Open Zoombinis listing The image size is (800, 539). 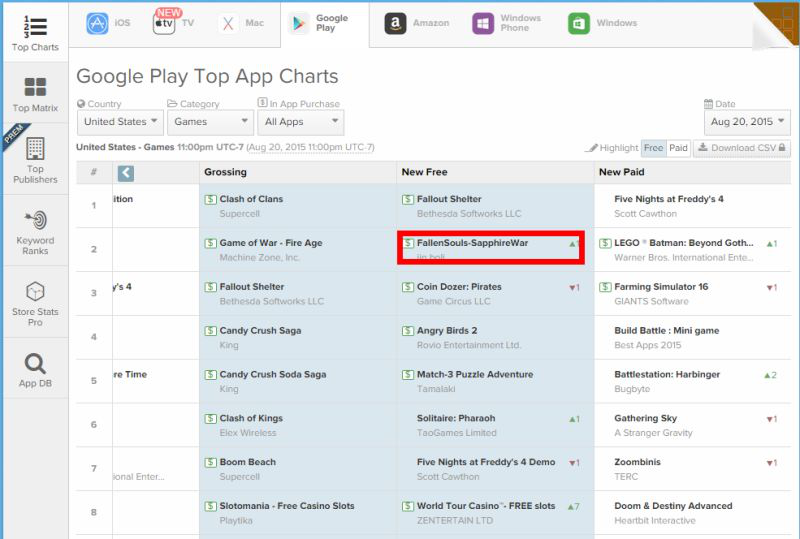[x=637, y=462]
